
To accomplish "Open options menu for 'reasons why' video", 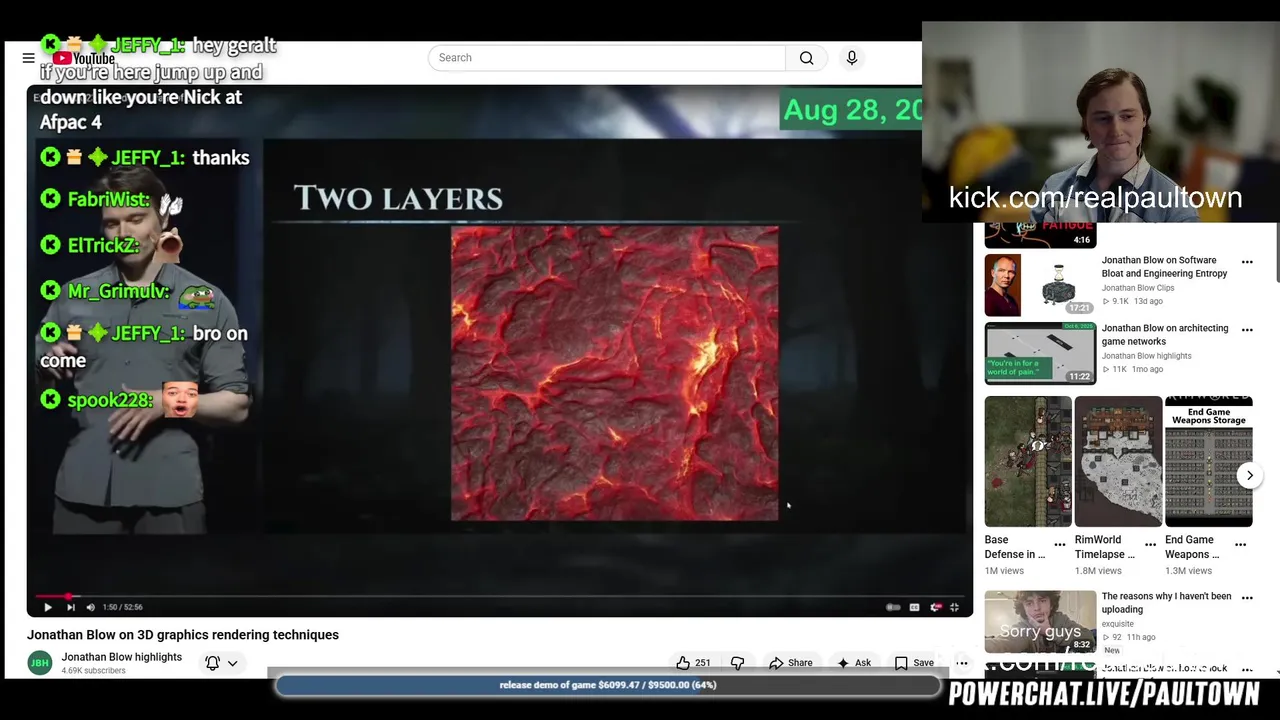I will click(x=1247, y=598).
